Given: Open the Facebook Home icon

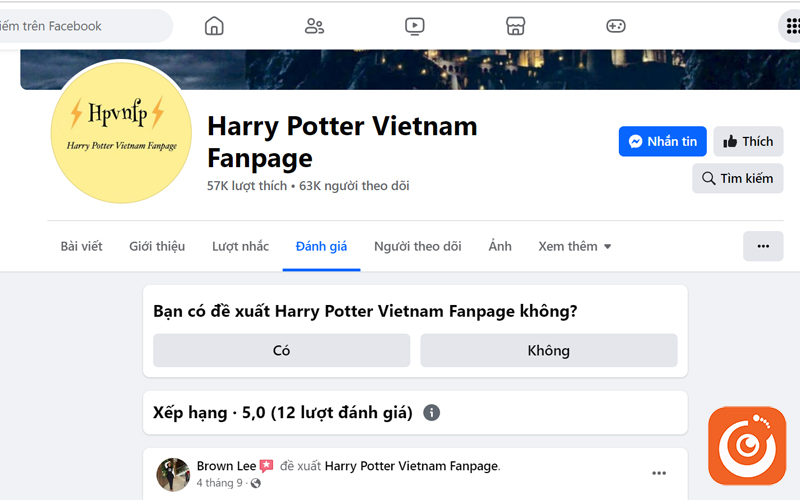Looking at the screenshot, I should (x=214, y=26).
